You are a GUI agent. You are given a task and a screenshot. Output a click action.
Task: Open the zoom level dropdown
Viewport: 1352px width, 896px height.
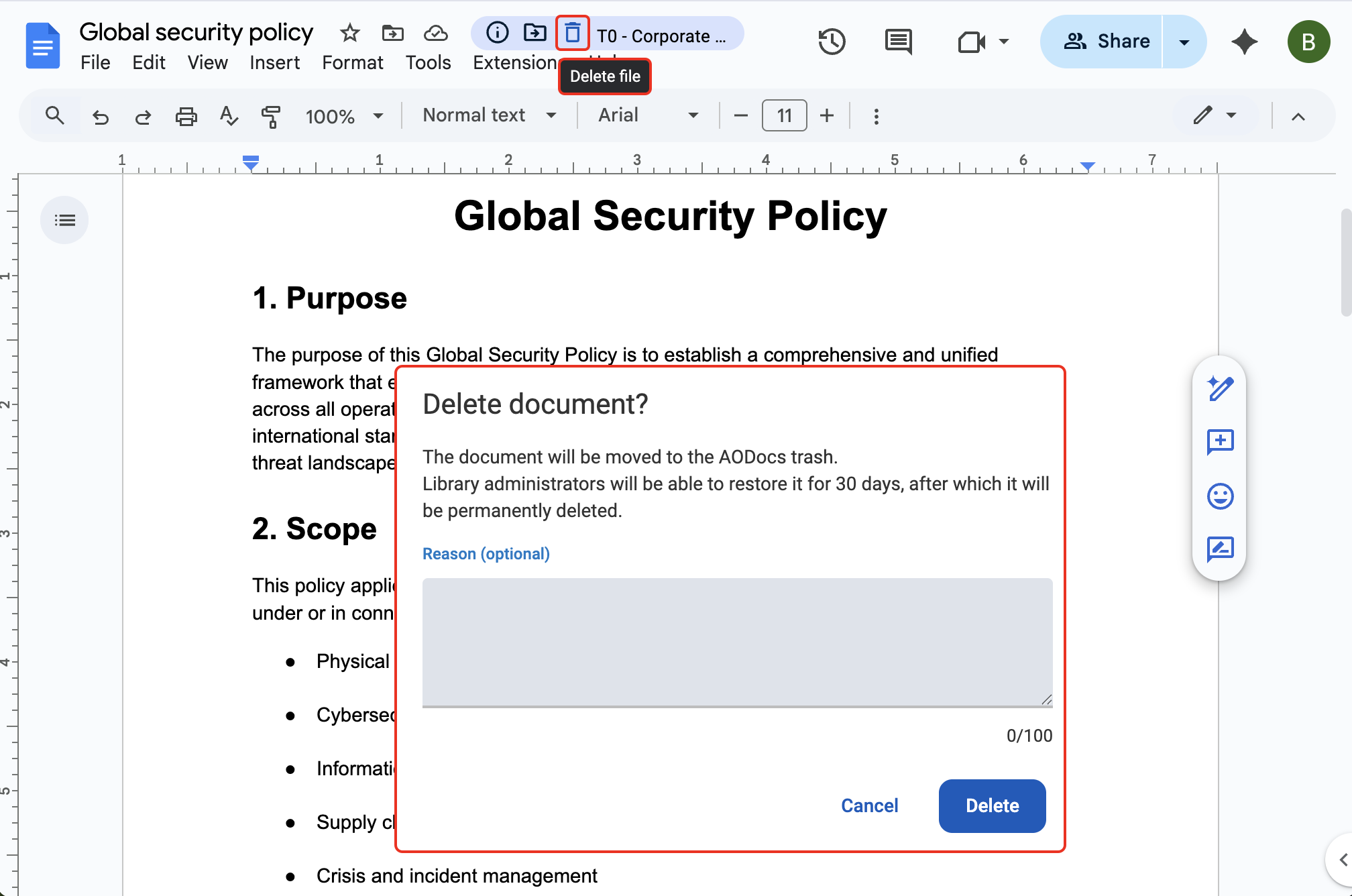pyautogui.click(x=345, y=117)
